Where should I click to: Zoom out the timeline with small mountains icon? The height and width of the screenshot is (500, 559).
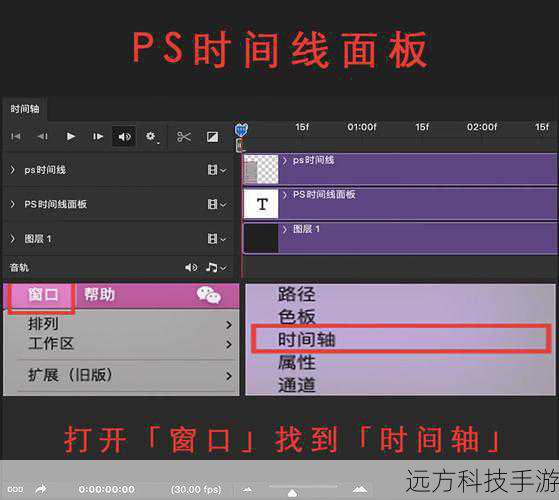(x=247, y=490)
